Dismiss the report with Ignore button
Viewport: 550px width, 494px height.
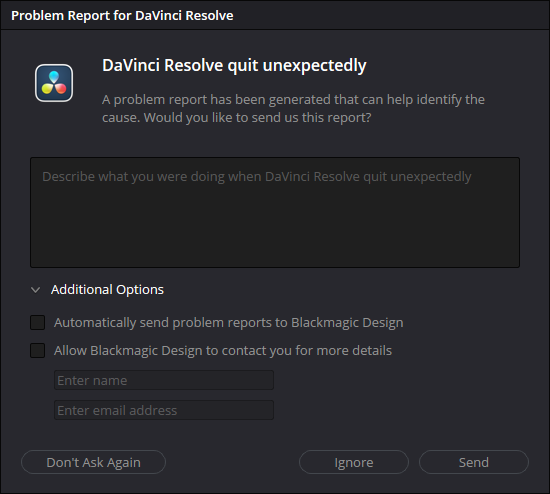[354, 462]
